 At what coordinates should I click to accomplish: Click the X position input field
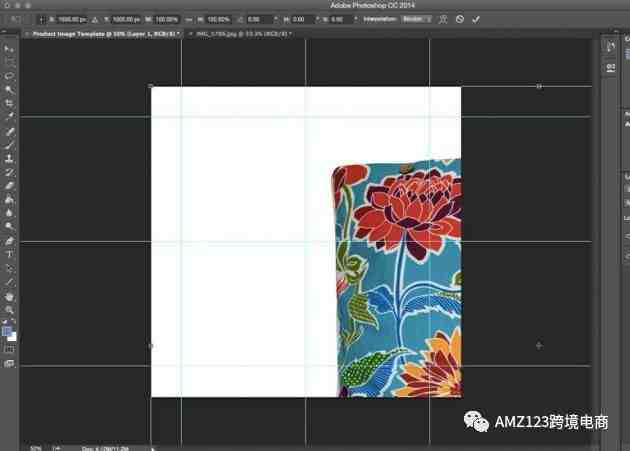click(72, 19)
